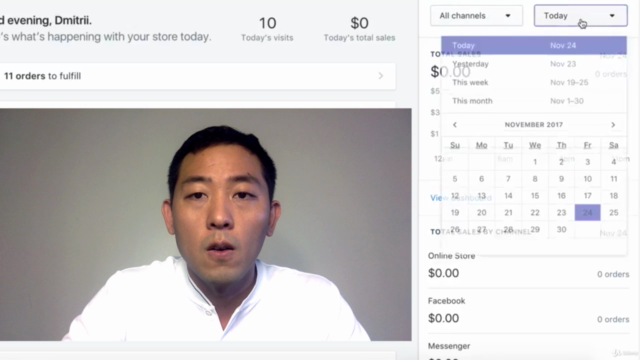Click the Facebook channel label
This screenshot has width=640, height=360.
(447, 301)
